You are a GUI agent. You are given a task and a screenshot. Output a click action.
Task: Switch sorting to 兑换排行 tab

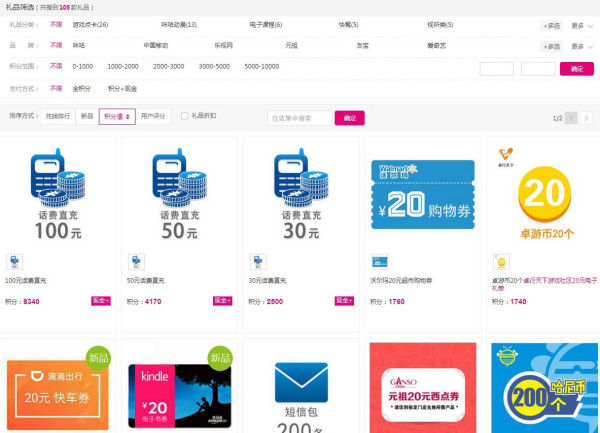pyautogui.click(x=58, y=117)
